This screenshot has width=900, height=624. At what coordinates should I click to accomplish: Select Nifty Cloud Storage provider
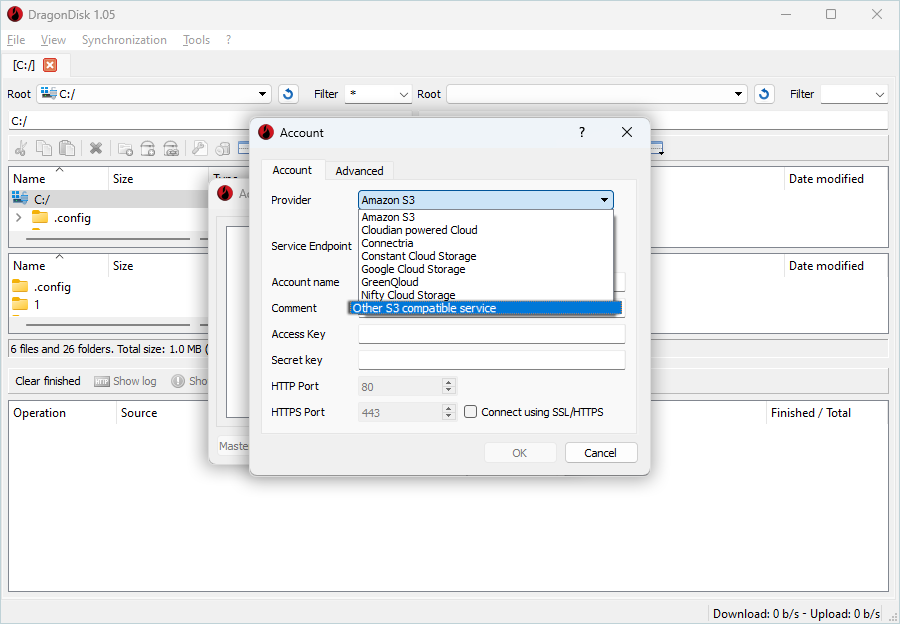(x=486, y=295)
